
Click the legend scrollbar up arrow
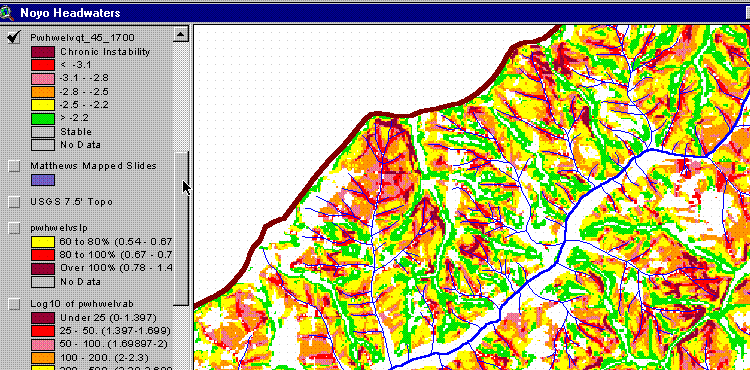pos(181,34)
